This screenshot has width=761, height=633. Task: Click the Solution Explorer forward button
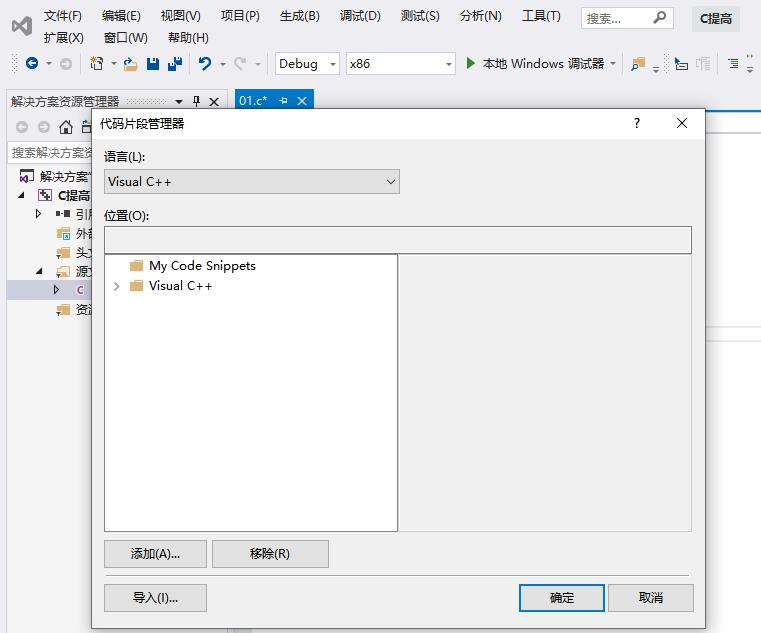tap(44, 127)
